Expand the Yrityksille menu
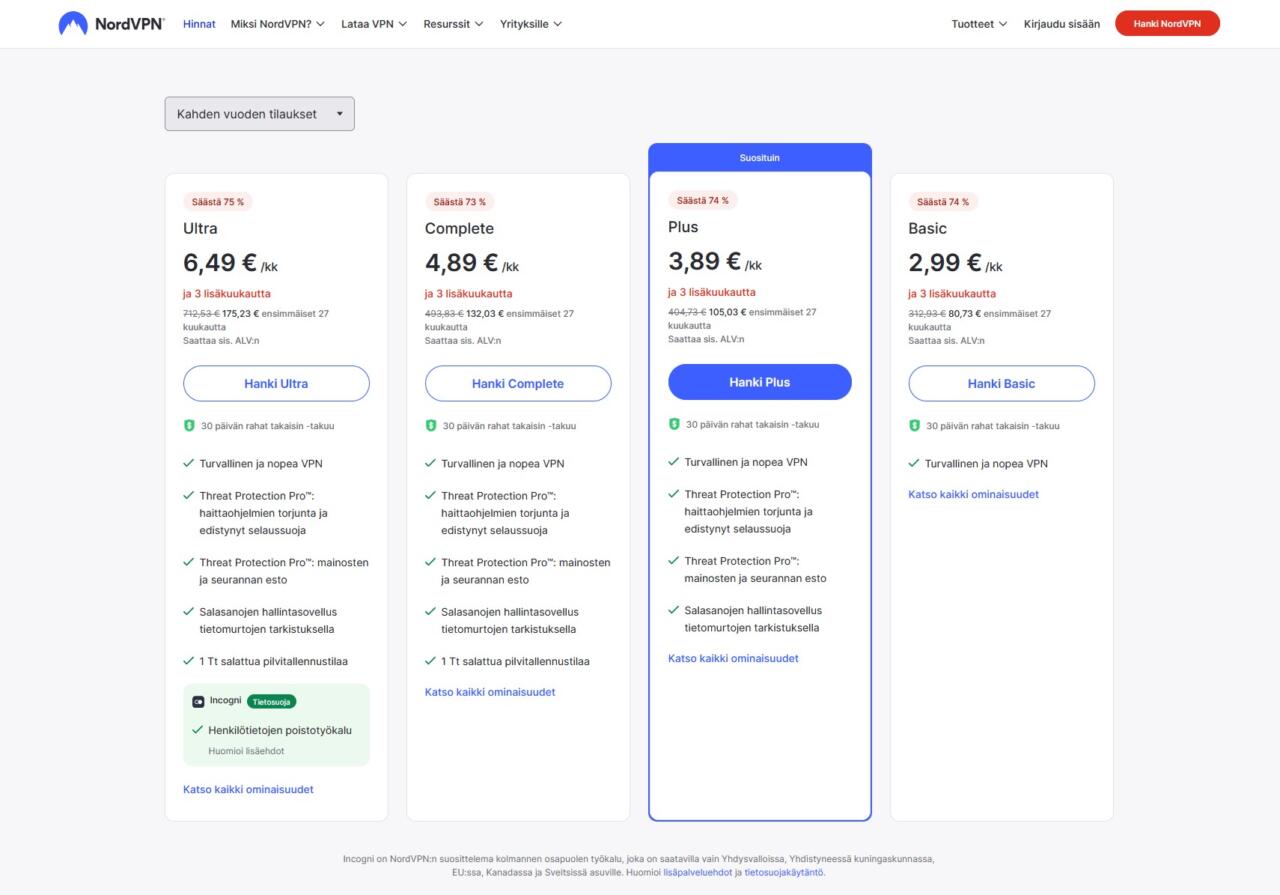The height and width of the screenshot is (895, 1280). pos(531,24)
